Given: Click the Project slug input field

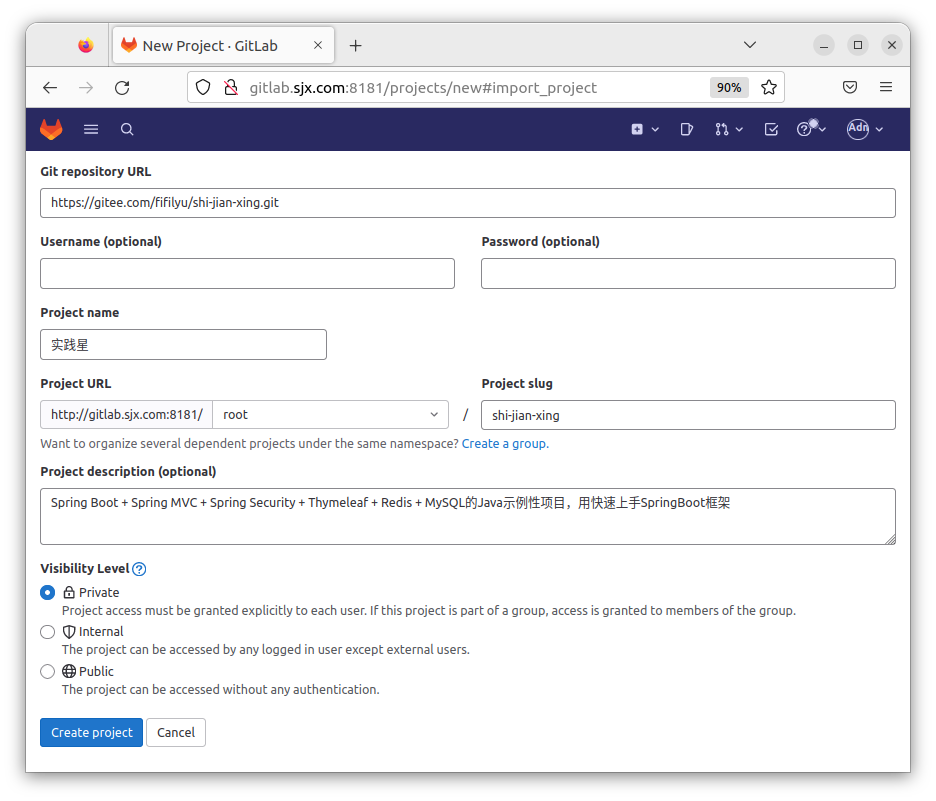Looking at the screenshot, I should click(x=688, y=415).
